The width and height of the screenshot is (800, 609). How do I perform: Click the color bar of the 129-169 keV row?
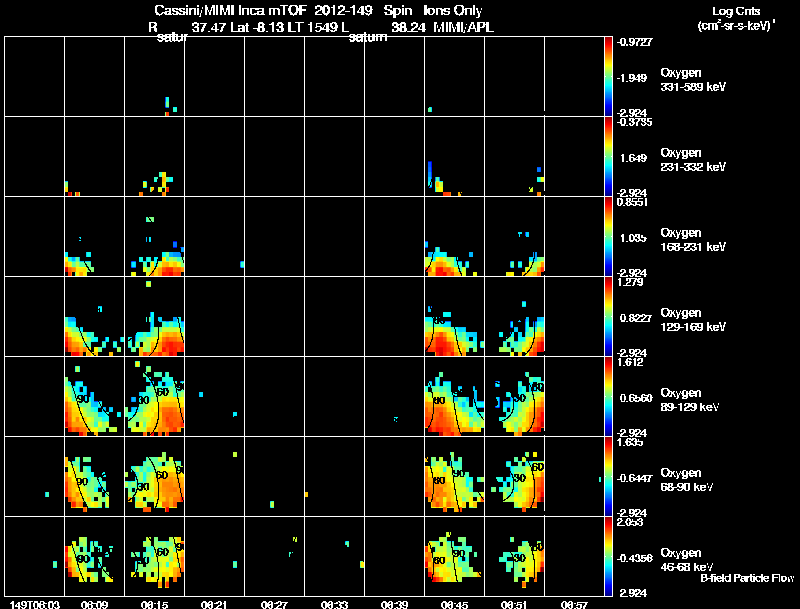point(608,317)
